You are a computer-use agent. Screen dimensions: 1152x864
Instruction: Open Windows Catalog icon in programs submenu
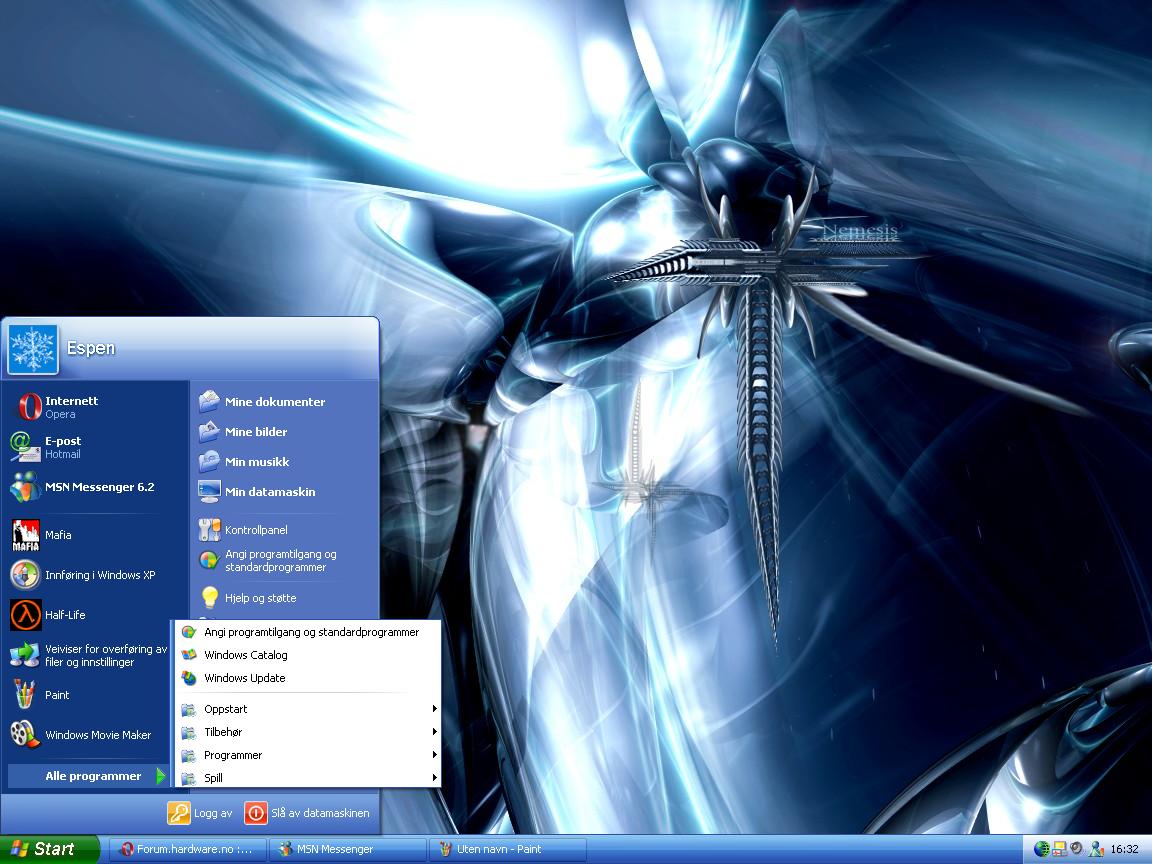click(189, 655)
